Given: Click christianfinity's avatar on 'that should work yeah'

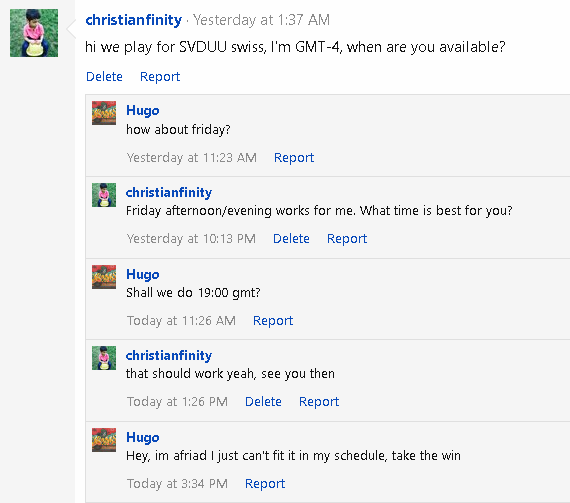Looking at the screenshot, I should tap(104, 358).
